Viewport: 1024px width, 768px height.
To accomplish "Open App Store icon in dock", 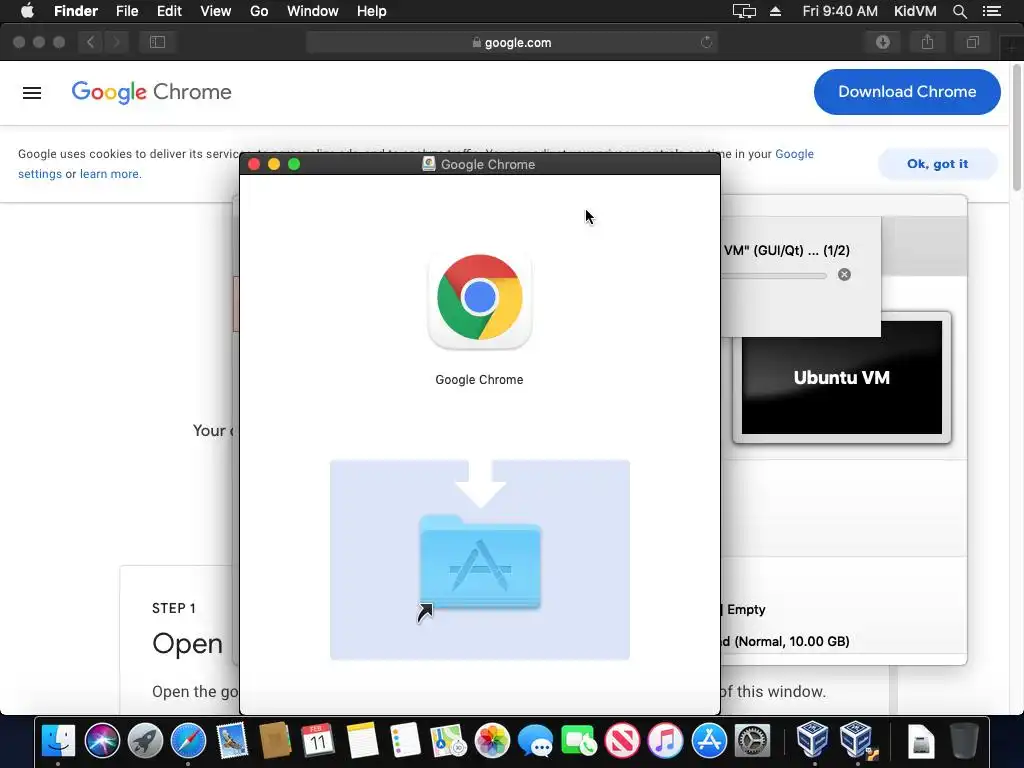I will pyautogui.click(x=709, y=741).
